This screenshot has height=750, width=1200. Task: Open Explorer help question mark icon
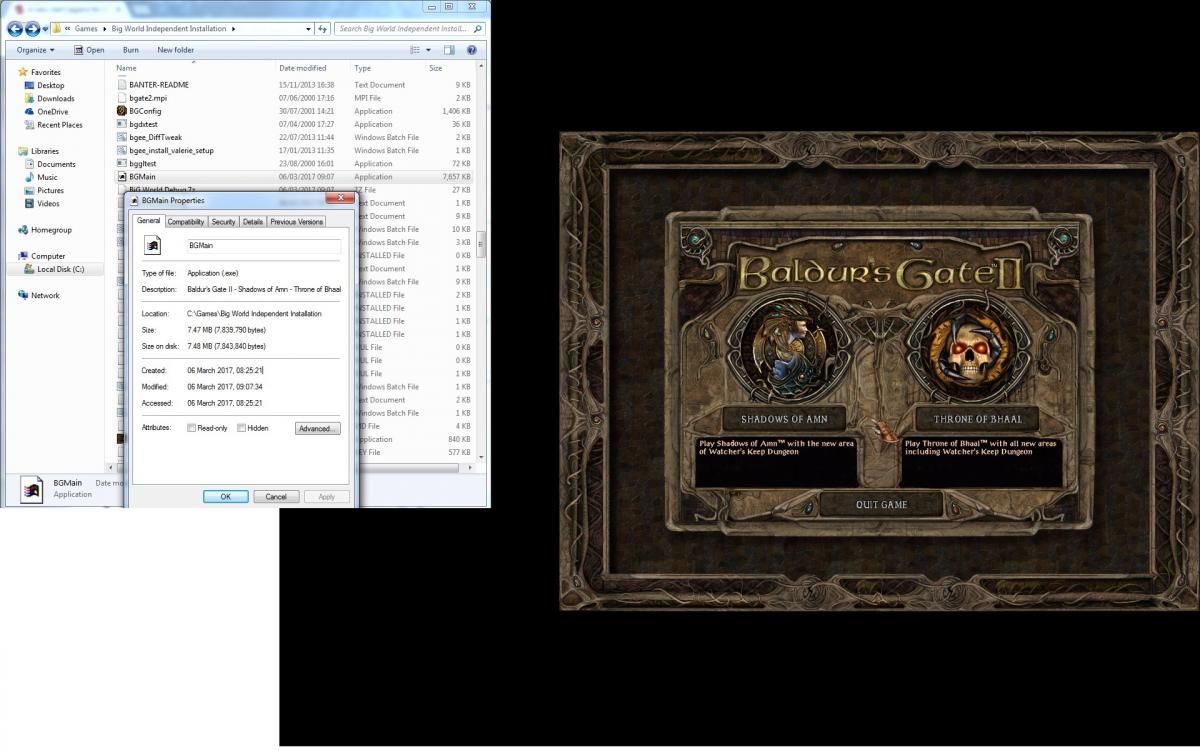click(x=471, y=49)
